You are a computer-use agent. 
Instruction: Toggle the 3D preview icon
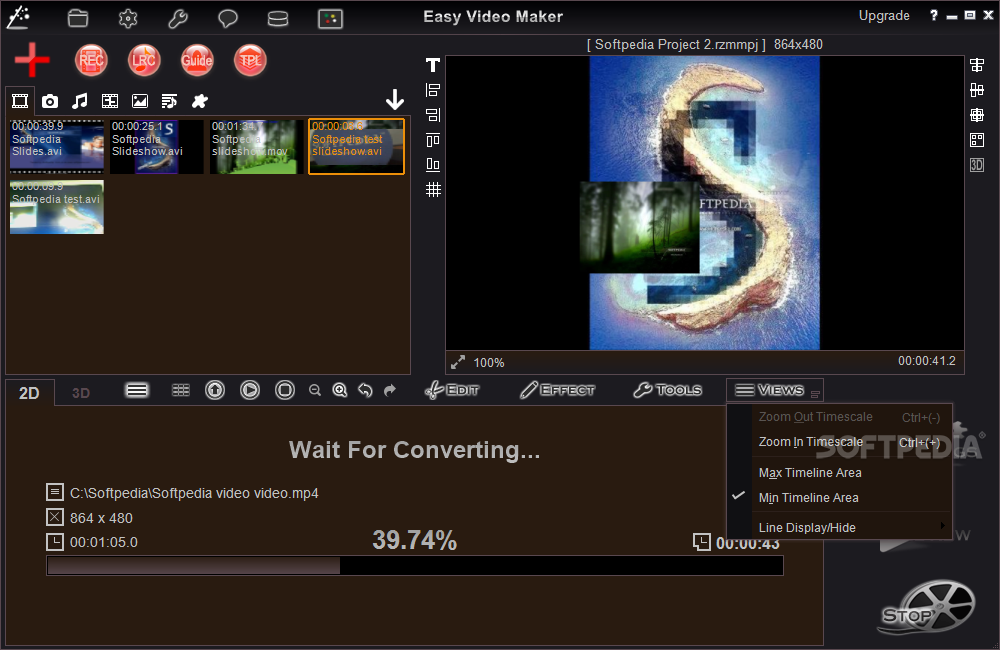[x=977, y=165]
